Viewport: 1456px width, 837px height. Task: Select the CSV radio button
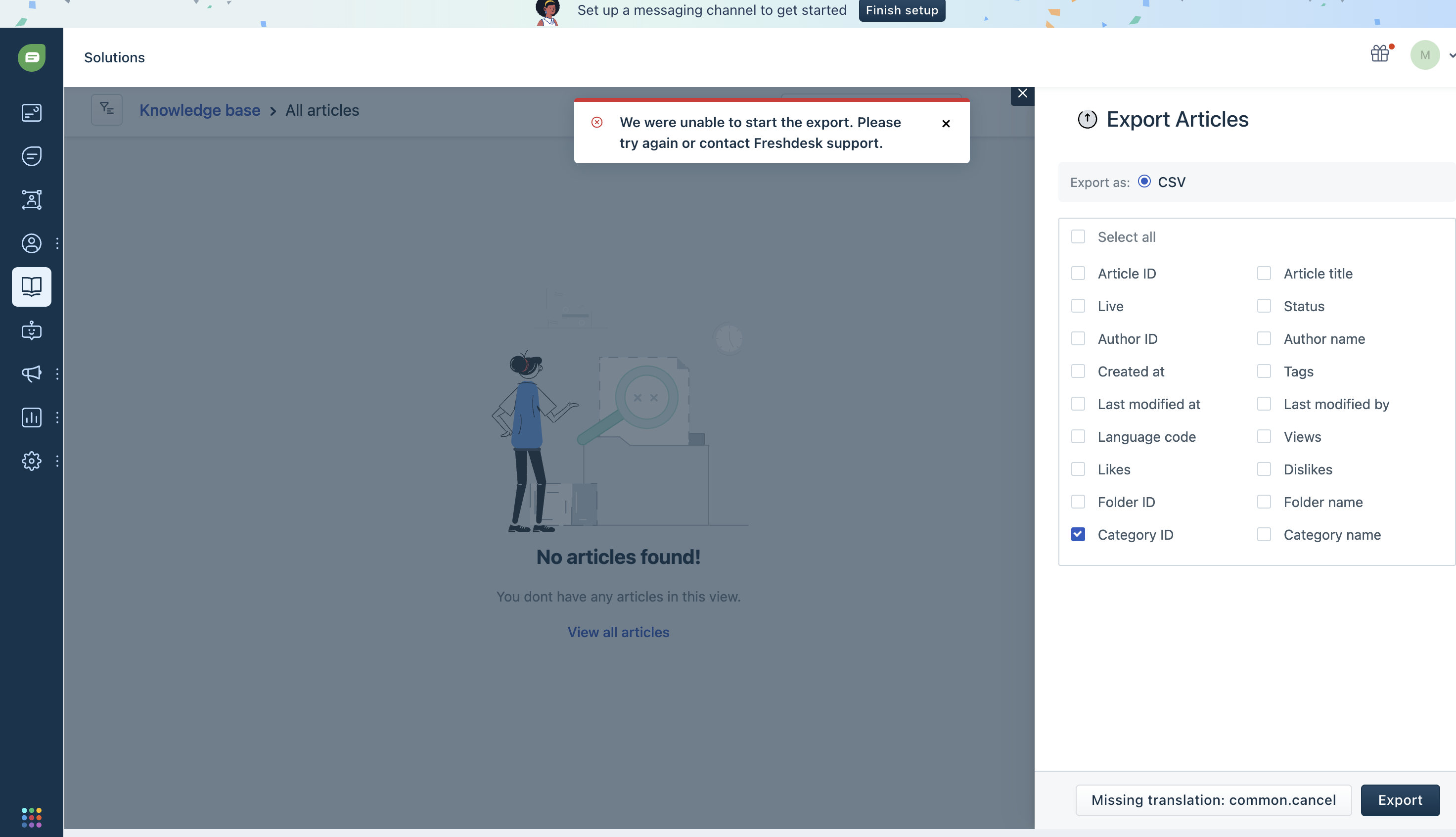(x=1144, y=182)
